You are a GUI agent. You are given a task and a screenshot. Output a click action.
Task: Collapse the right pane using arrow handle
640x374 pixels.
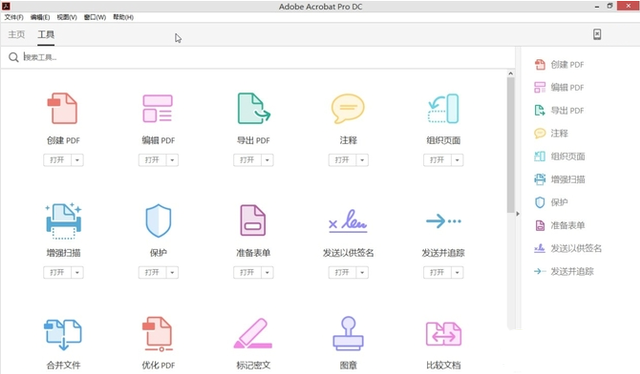click(518, 214)
